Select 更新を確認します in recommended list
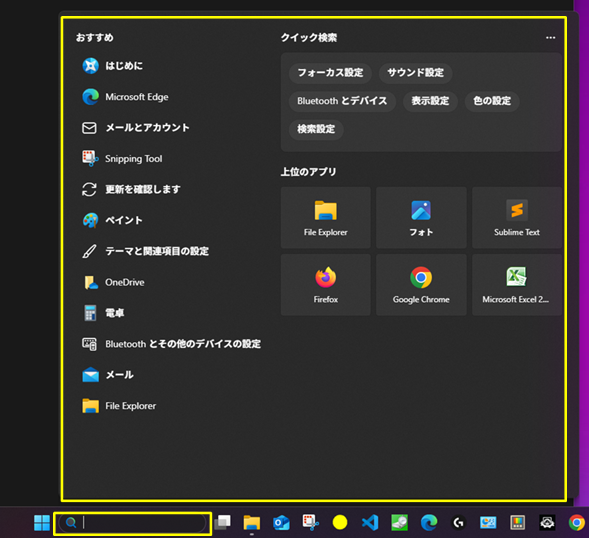This screenshot has height=538, width=589. pyautogui.click(x=131, y=189)
